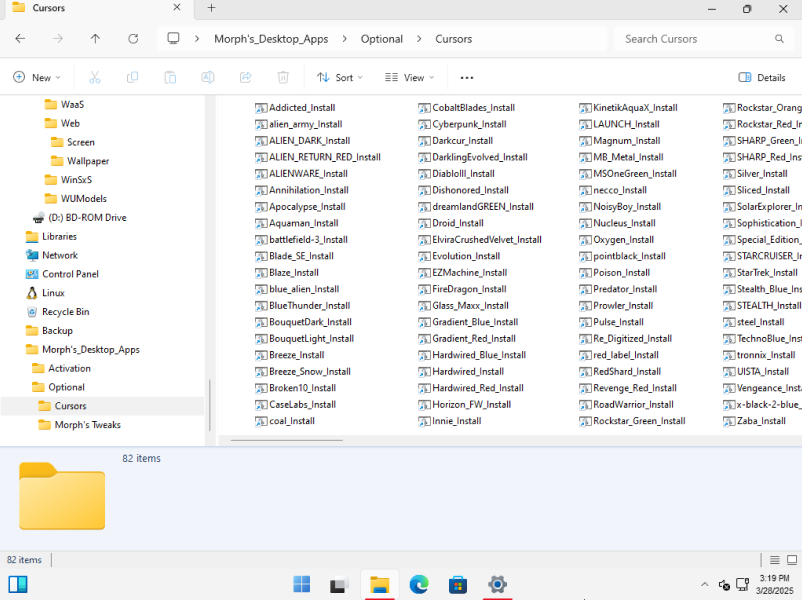Viewport: 802px width, 600px height.
Task: Show hidden tray icons chevron
Action: 704,584
